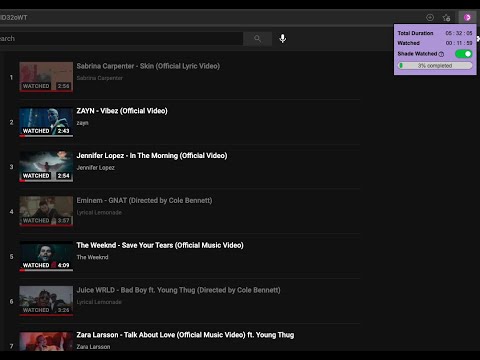
Task: Click the 3:57 duration badge on GNAT
Action: click(63, 220)
